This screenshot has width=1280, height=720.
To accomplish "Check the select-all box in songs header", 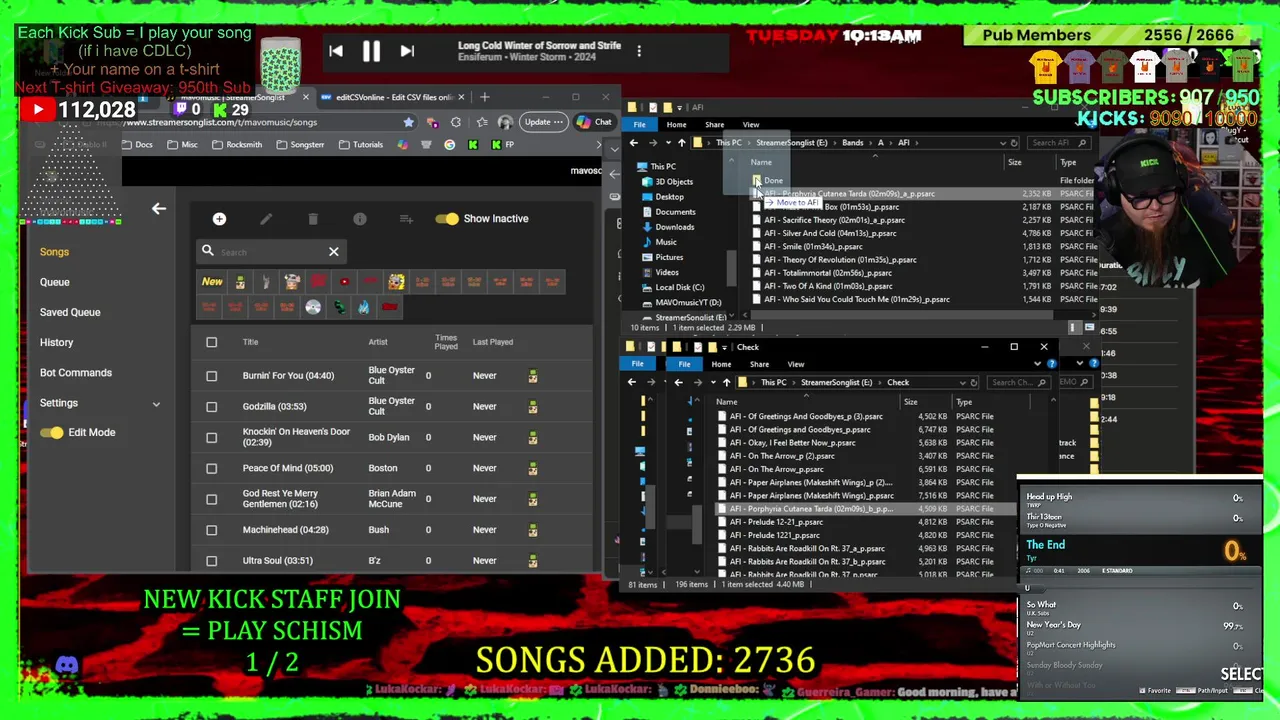I will click(211, 342).
